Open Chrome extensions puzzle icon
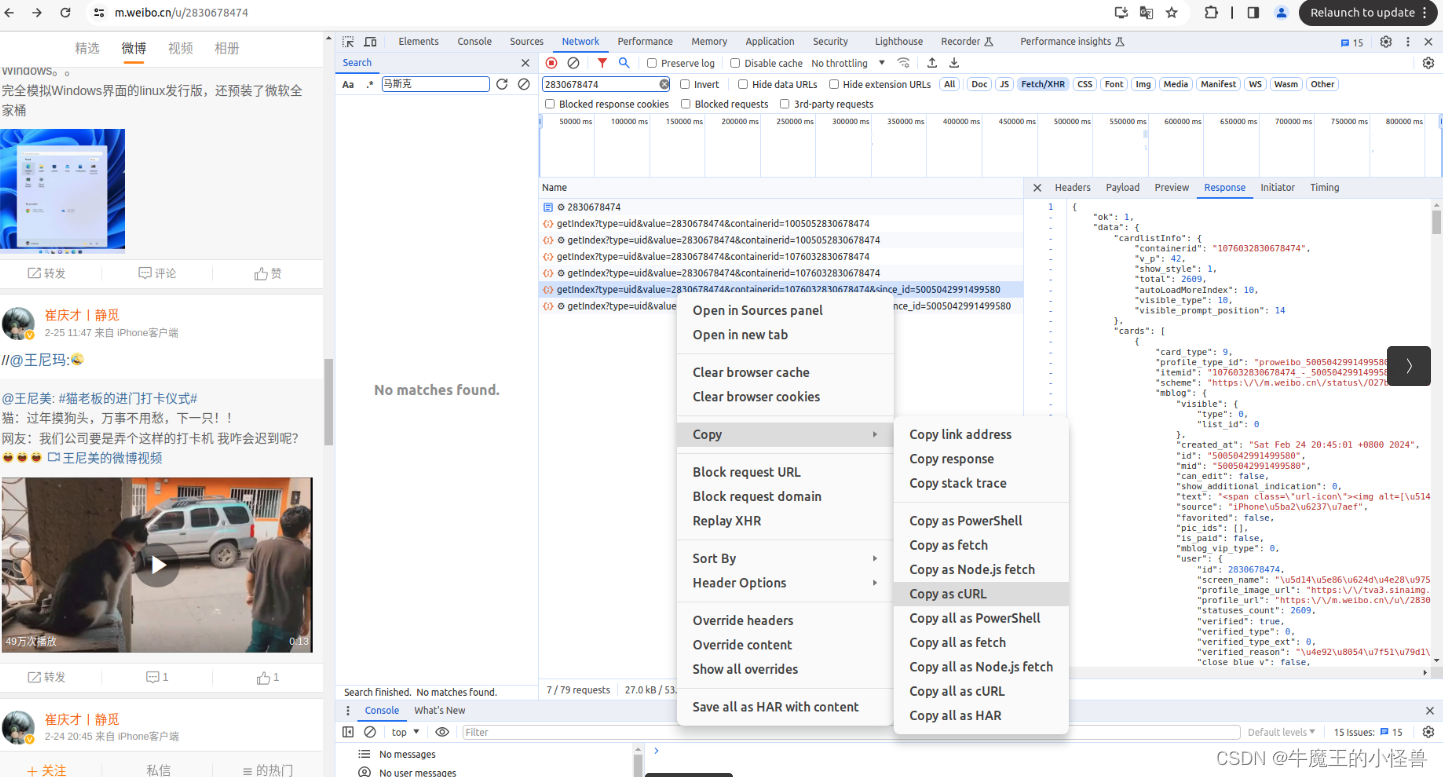The height and width of the screenshot is (777, 1443). click(1212, 13)
